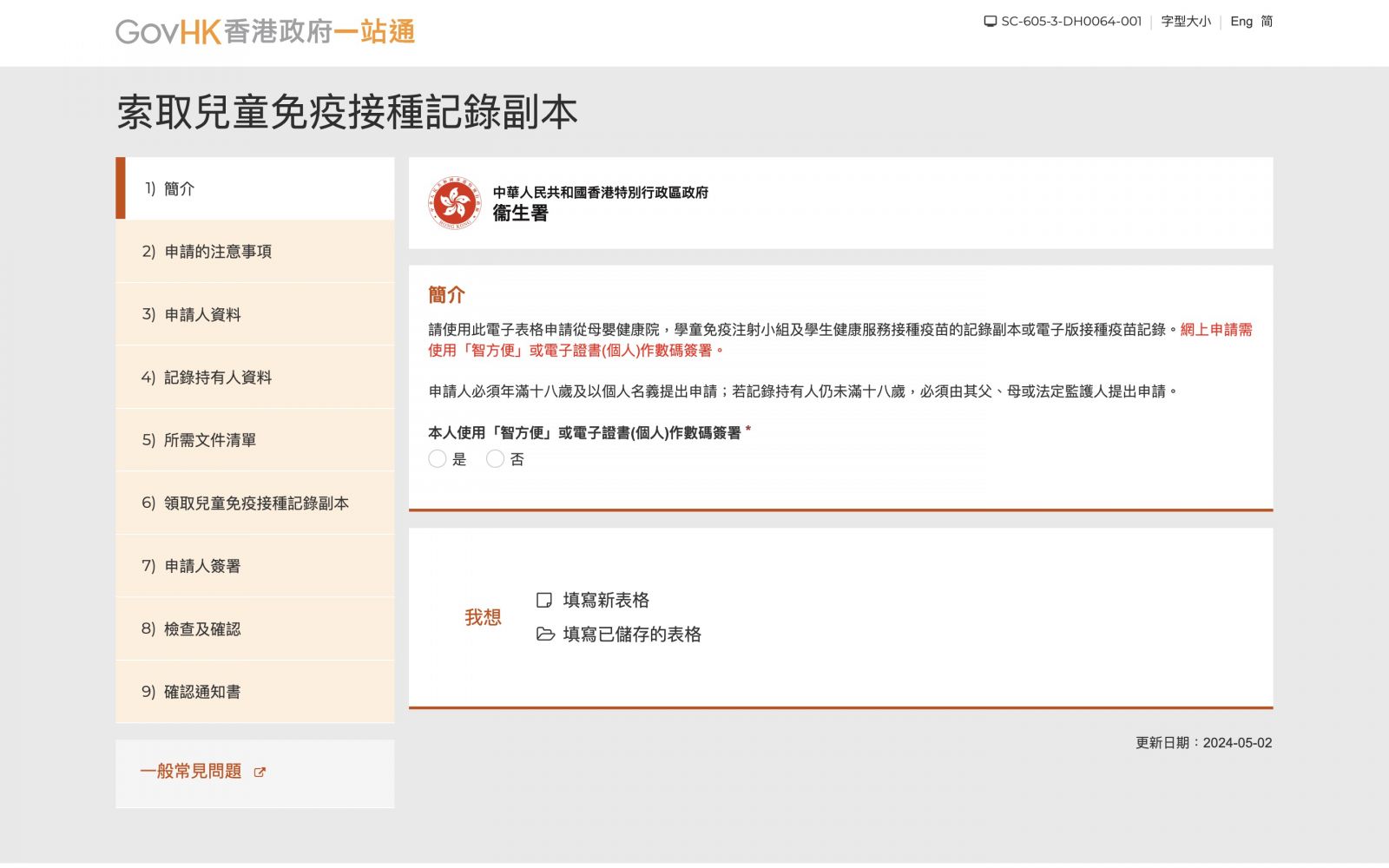Click 填寫新表格 to start new form
Image resolution: width=1389 pixels, height=868 pixels.
pos(606,600)
